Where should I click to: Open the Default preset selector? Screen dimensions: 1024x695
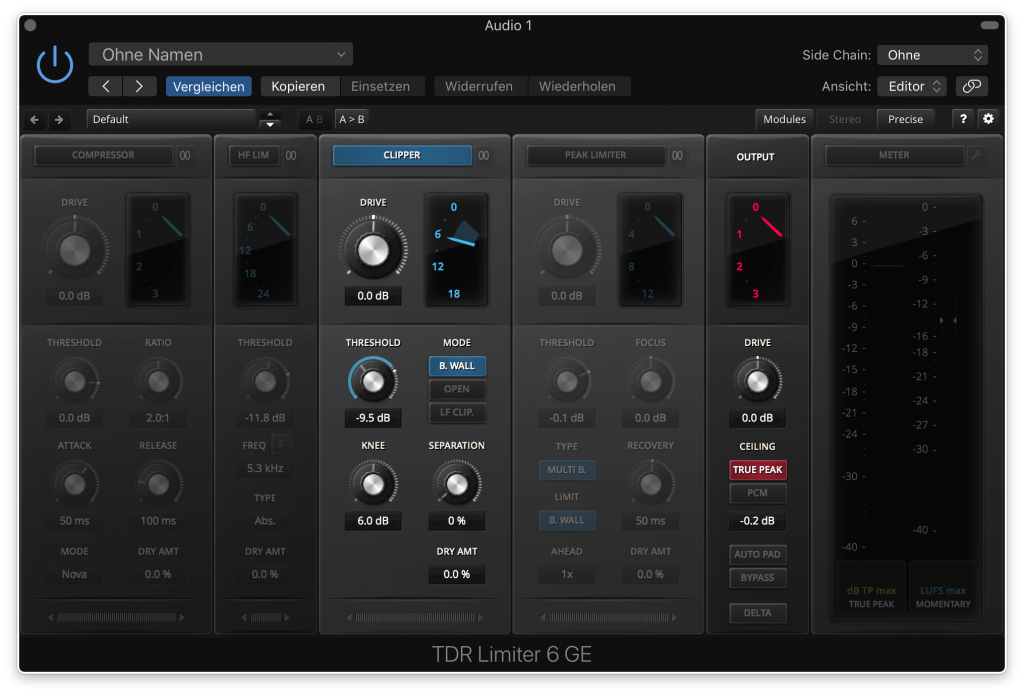click(x=171, y=120)
